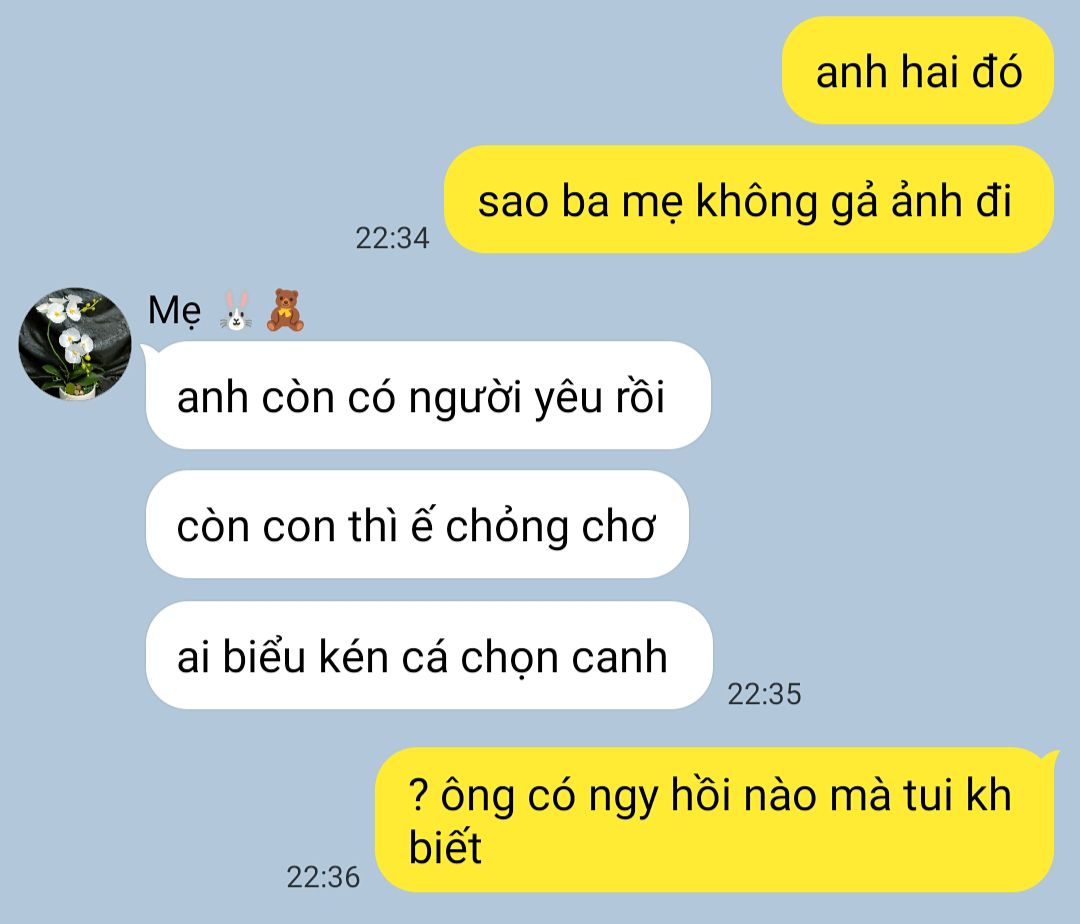The width and height of the screenshot is (1080, 924).
Task: Tap the 'sao ba mẹ không gả ảnh đi' bubble
Action: point(749,200)
